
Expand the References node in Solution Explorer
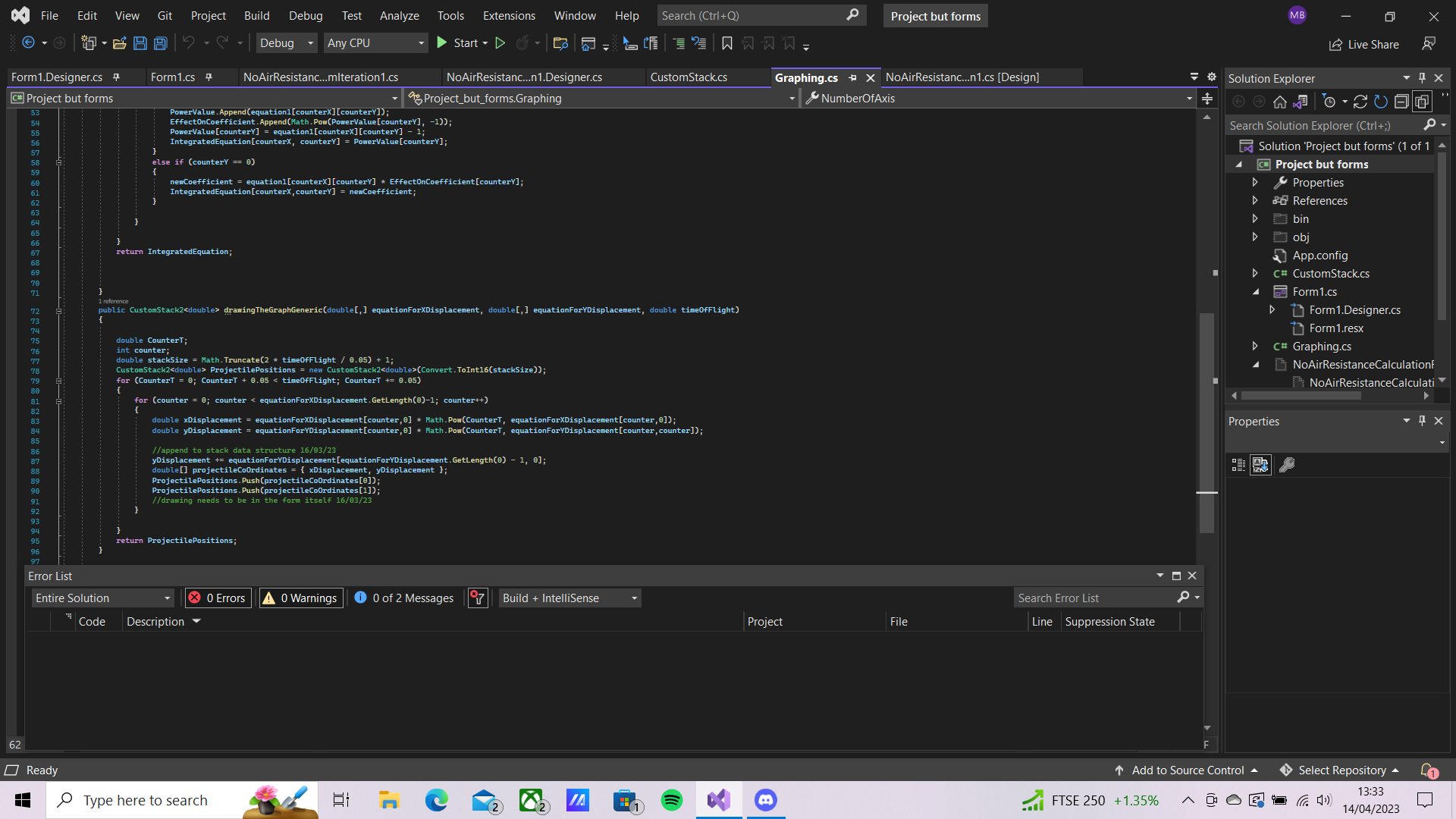pyautogui.click(x=1257, y=200)
